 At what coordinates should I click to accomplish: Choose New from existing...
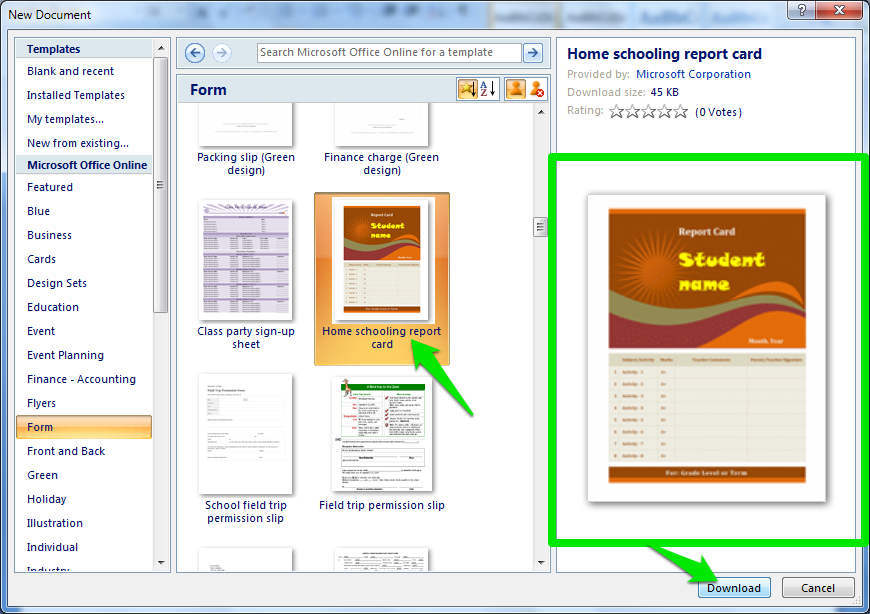77,143
